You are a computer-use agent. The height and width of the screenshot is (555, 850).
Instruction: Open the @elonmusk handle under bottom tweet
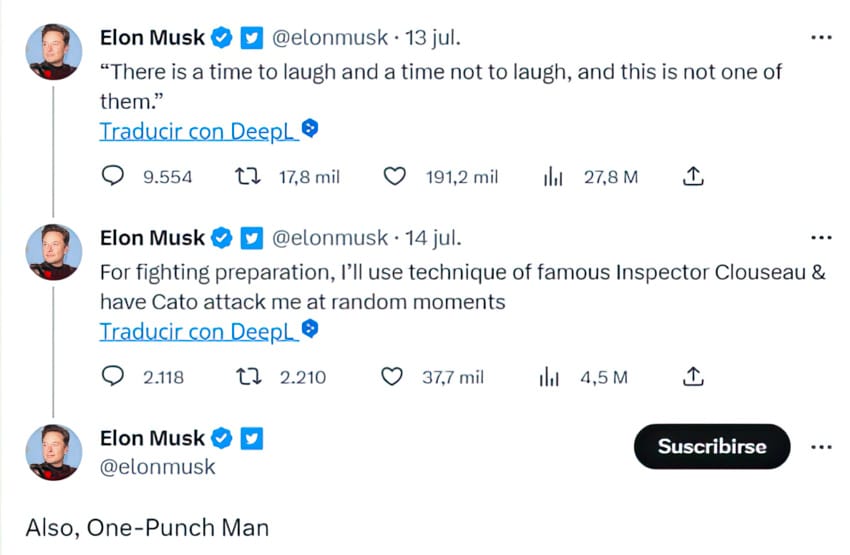click(157, 466)
